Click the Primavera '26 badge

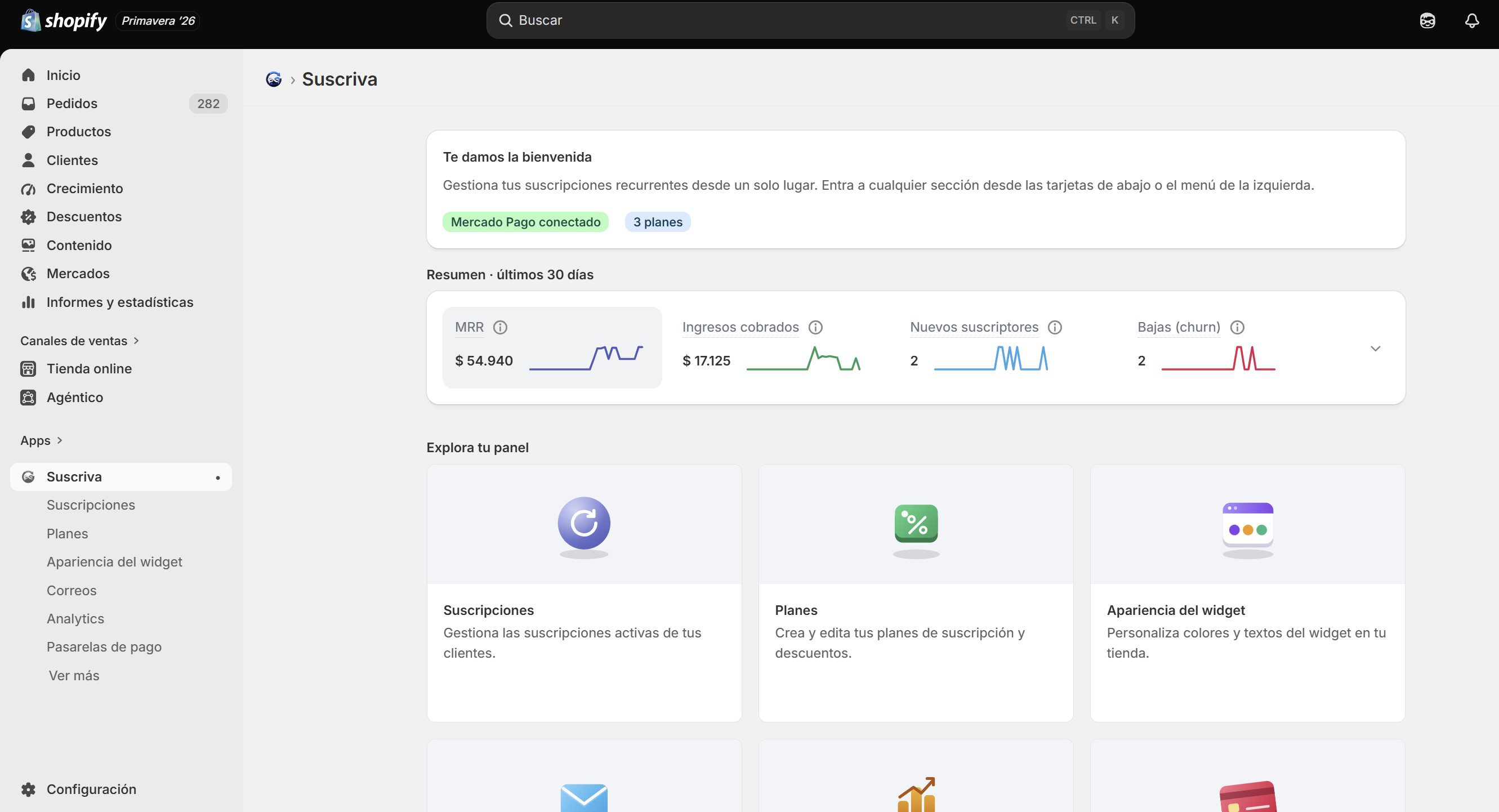tap(158, 21)
